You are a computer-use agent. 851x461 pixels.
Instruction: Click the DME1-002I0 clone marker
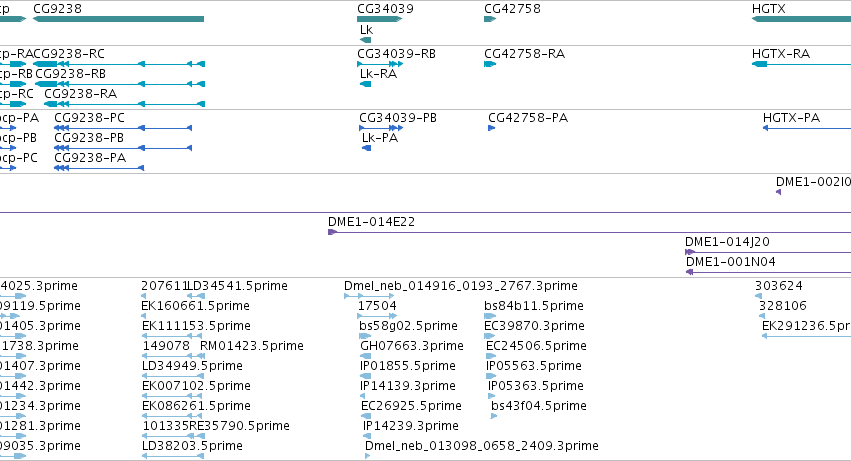pos(778,192)
